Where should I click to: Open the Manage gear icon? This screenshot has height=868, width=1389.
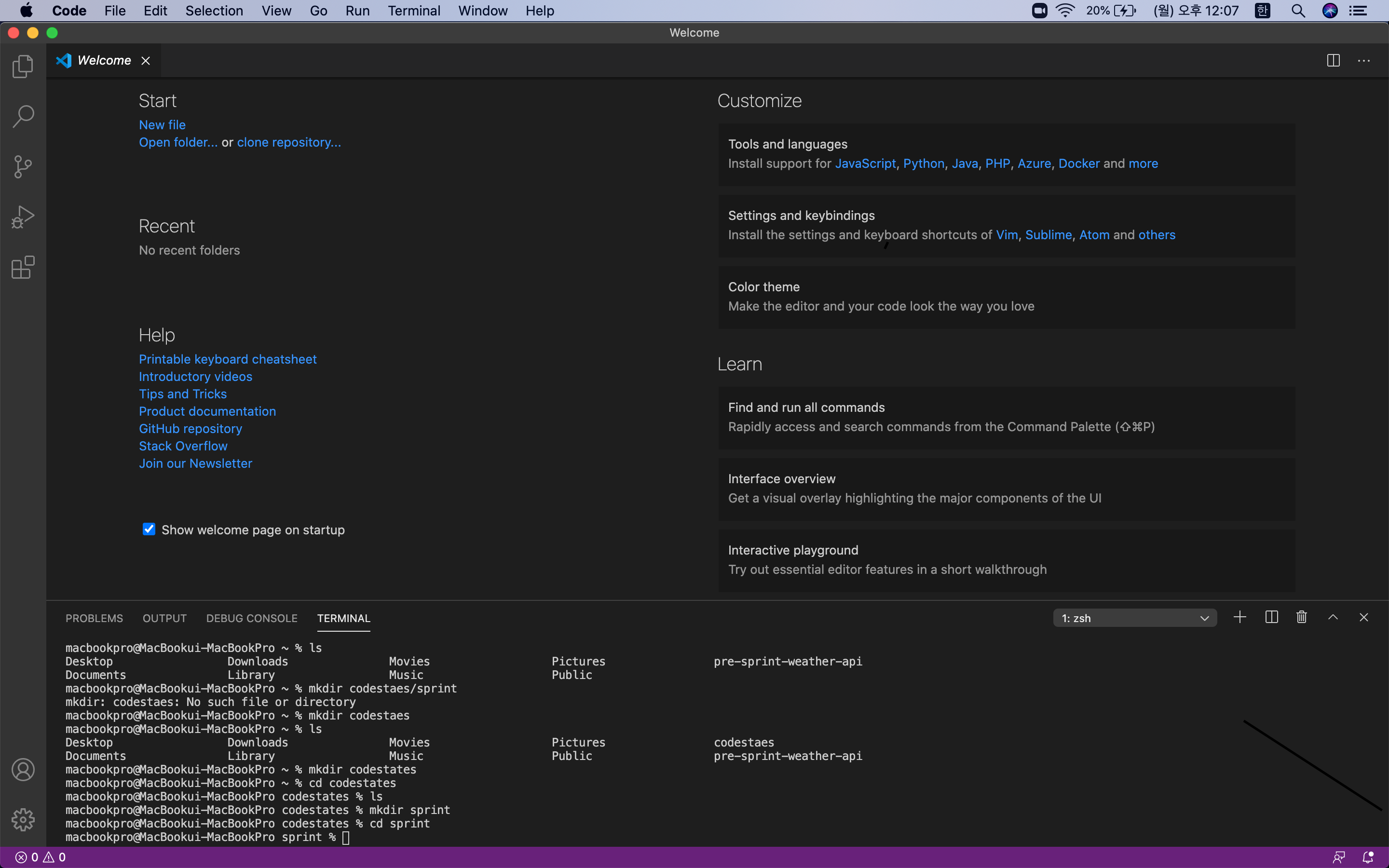click(23, 820)
